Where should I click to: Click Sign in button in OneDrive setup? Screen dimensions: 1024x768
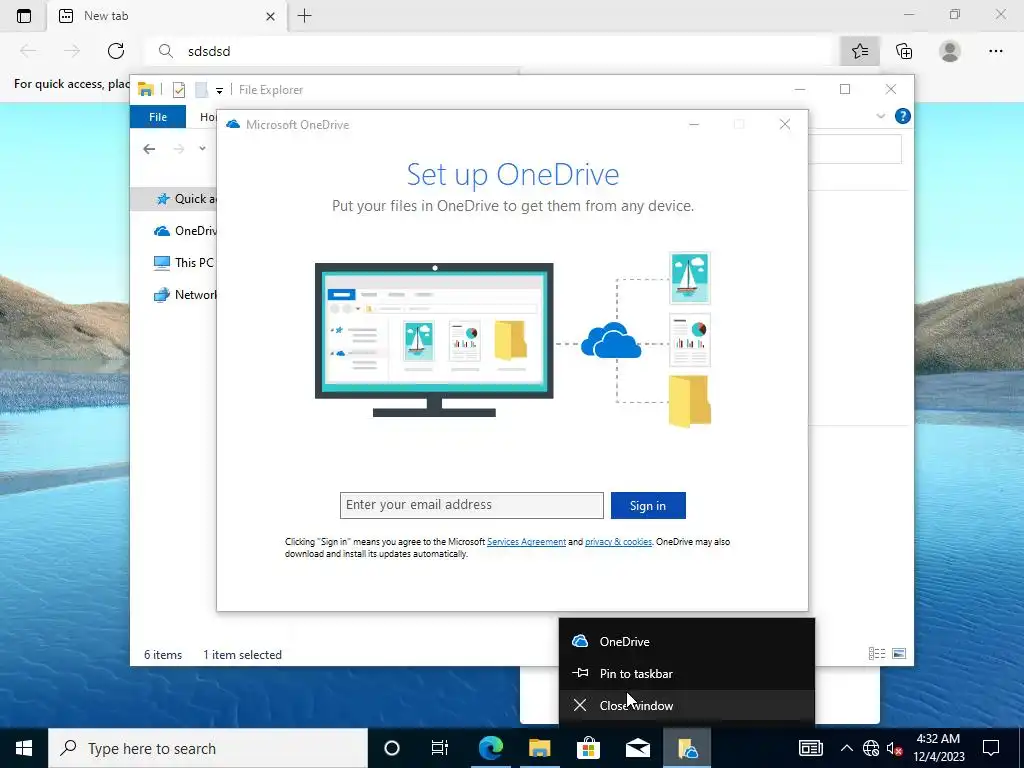[648, 505]
